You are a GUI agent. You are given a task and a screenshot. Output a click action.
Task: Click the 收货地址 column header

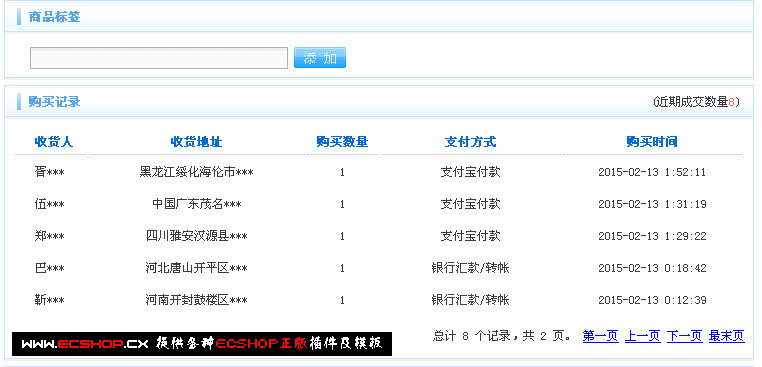point(196,142)
